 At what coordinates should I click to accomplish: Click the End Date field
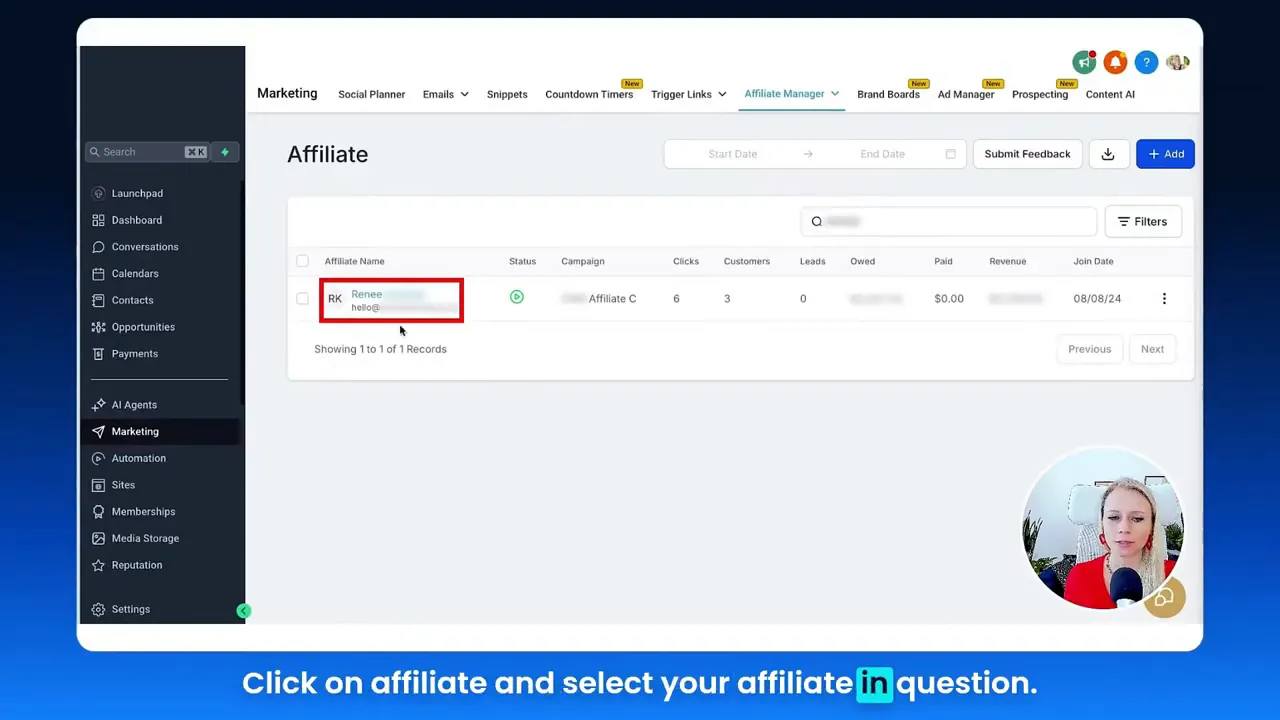pos(882,154)
